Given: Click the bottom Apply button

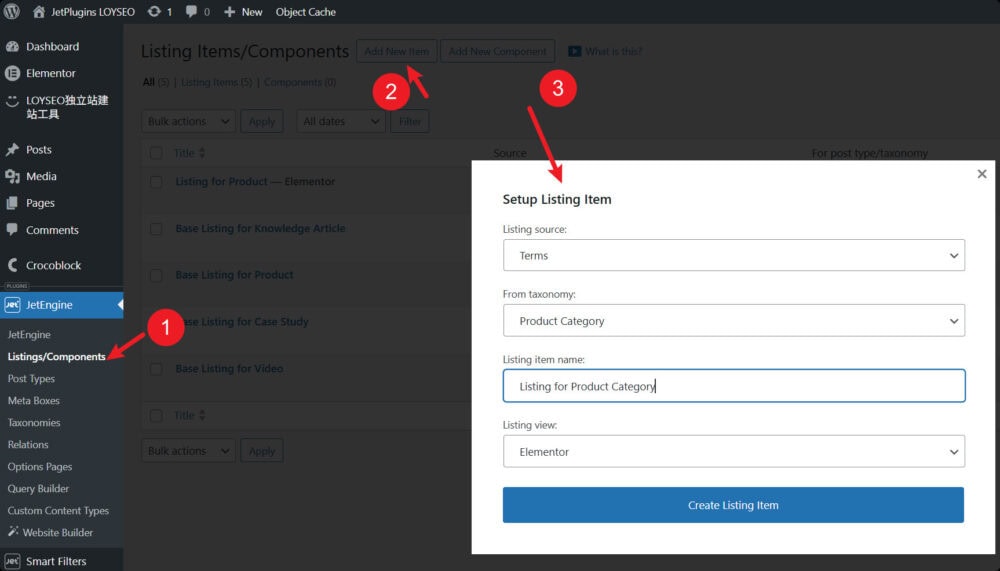Looking at the screenshot, I should 261,450.
